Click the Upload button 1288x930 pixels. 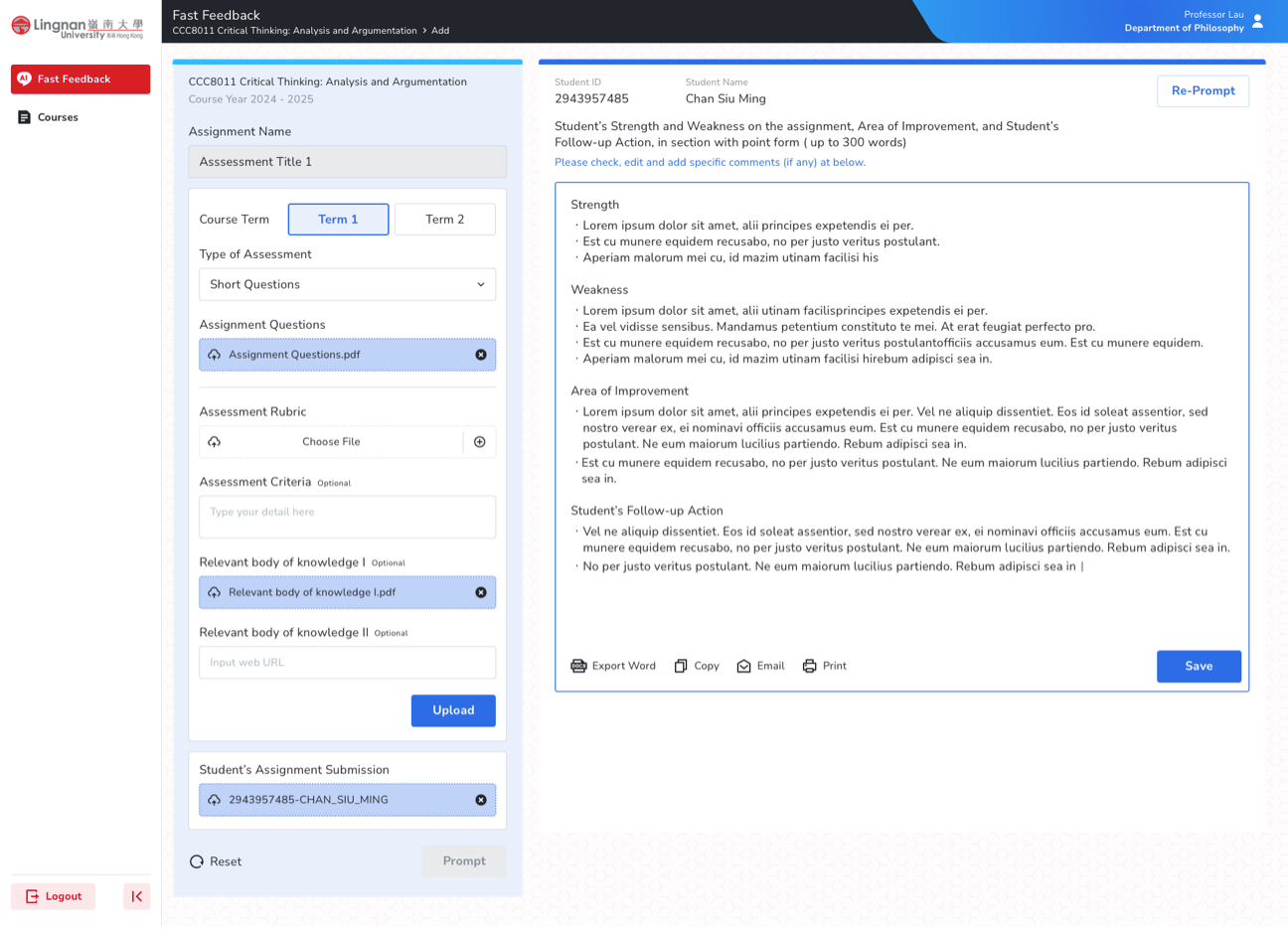(453, 710)
